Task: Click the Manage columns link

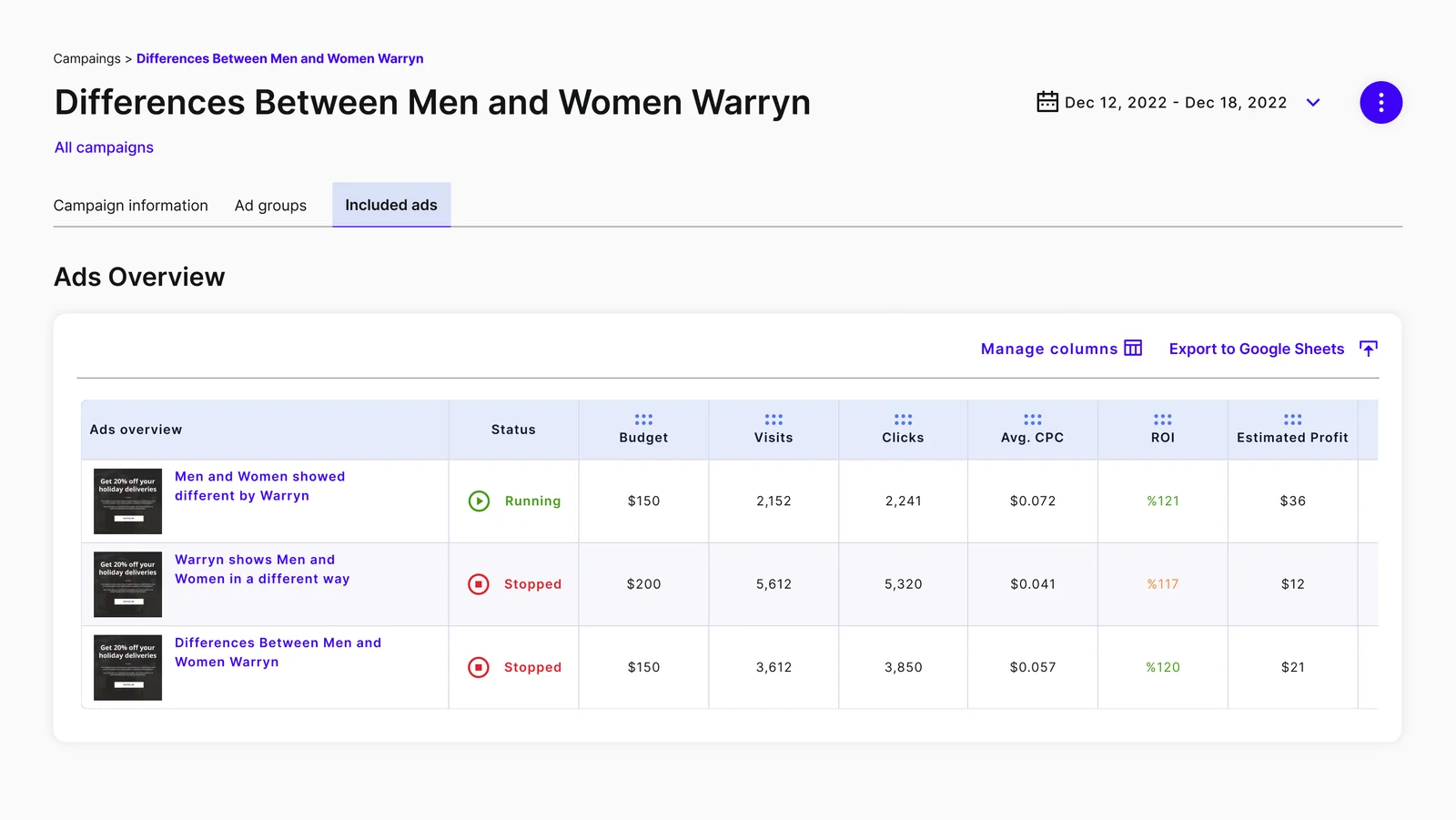Action: point(1049,349)
